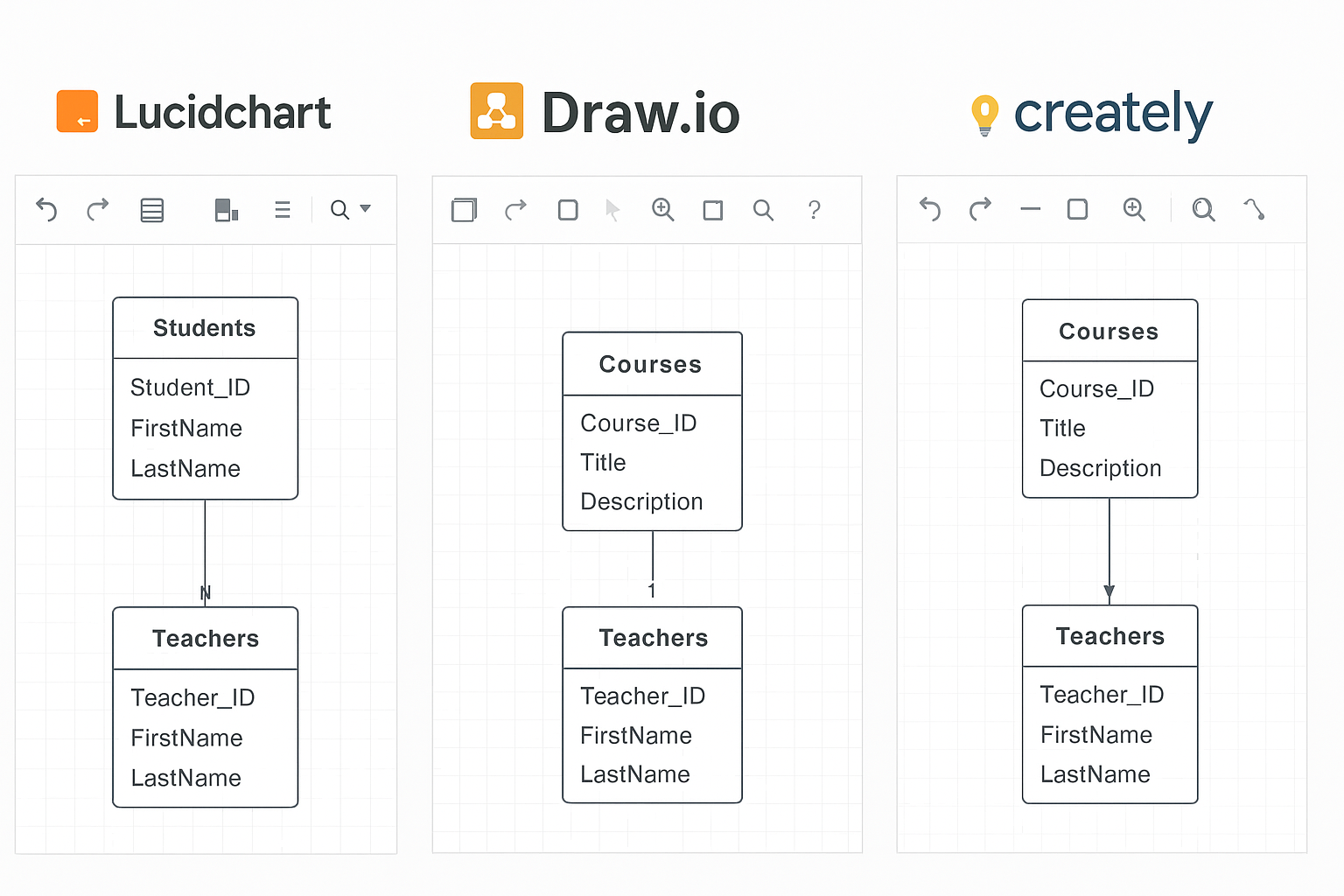
Task: Click the undo arrow in Creately toolbar
Action: (930, 210)
